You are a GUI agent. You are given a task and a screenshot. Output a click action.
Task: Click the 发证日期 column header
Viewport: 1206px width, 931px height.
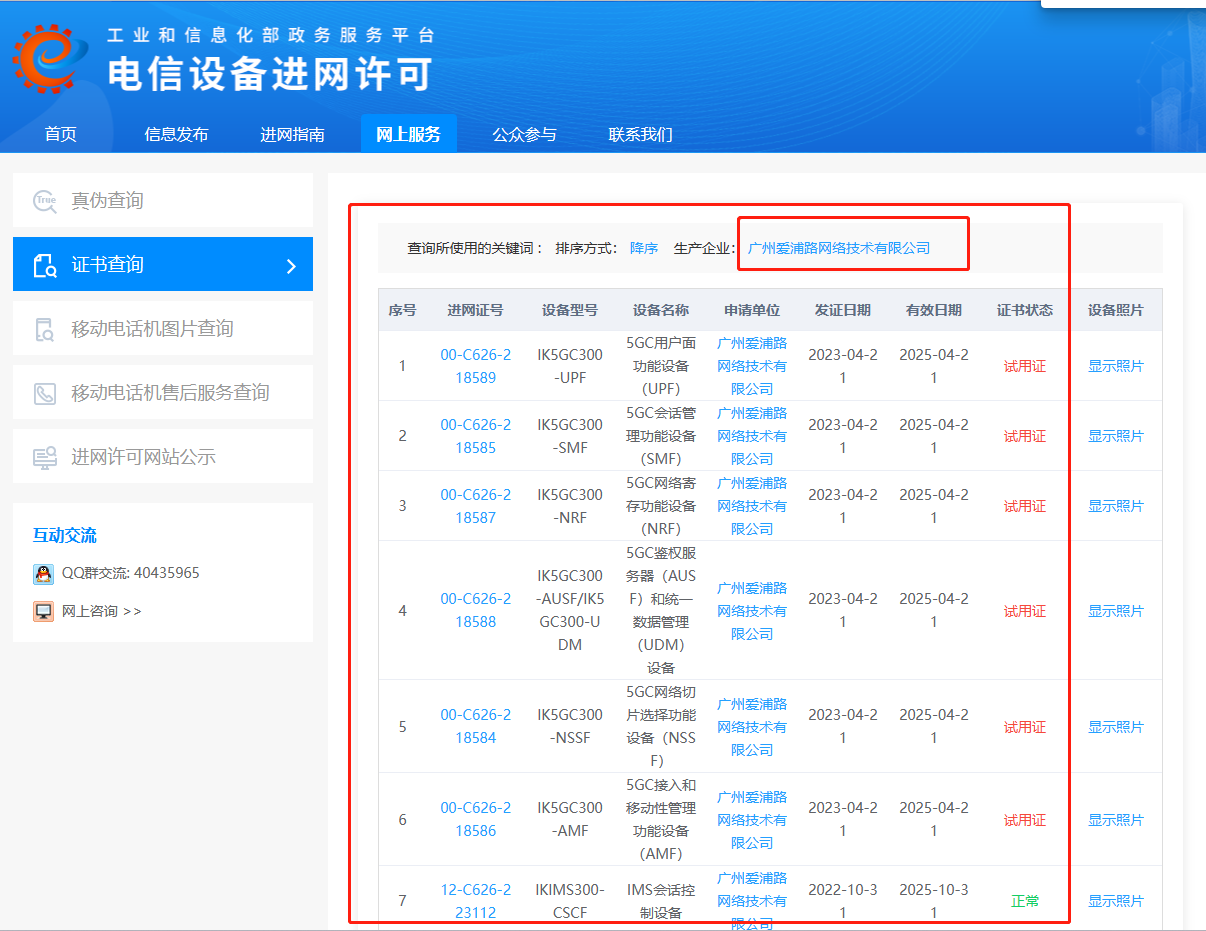[x=843, y=310]
